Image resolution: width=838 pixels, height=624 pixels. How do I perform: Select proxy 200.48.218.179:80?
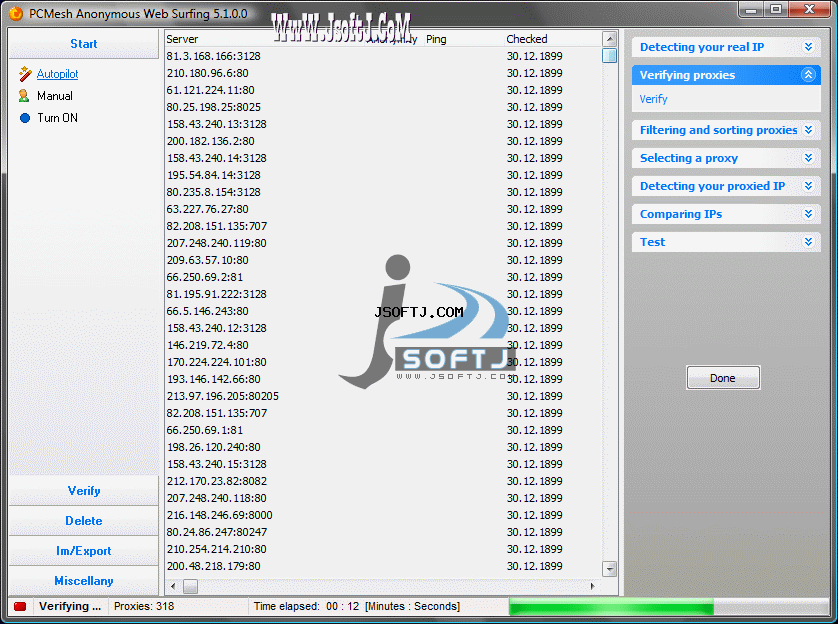[213, 566]
